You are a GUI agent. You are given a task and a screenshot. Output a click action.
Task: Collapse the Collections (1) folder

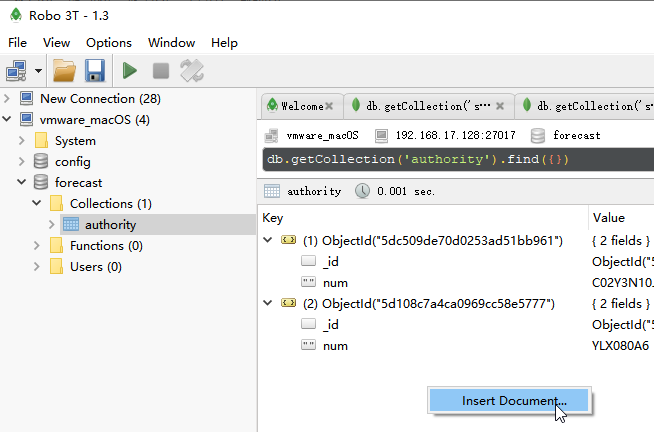click(x=37, y=203)
